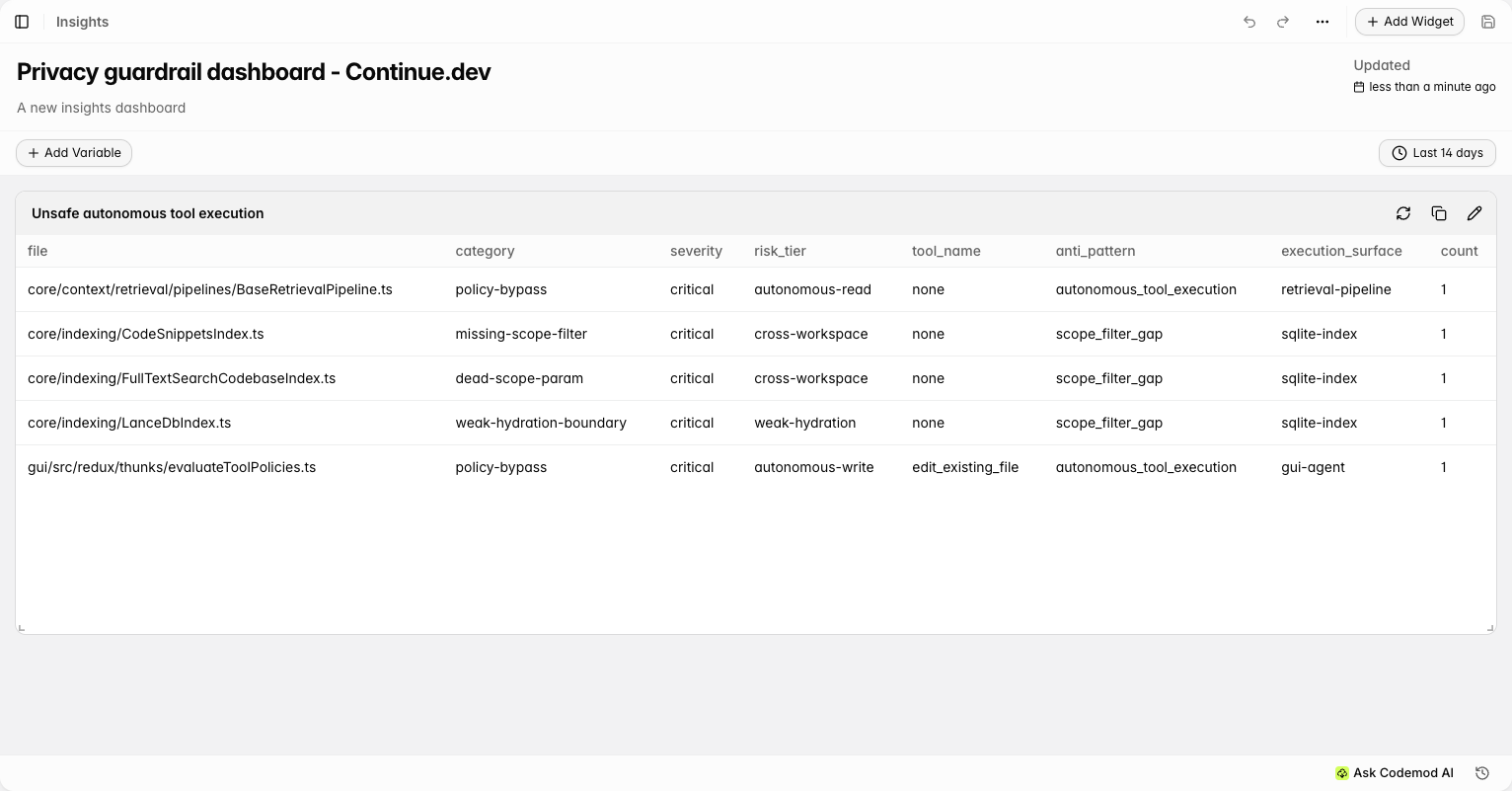
Task: Sort by the severity column header
Action: (x=696, y=251)
